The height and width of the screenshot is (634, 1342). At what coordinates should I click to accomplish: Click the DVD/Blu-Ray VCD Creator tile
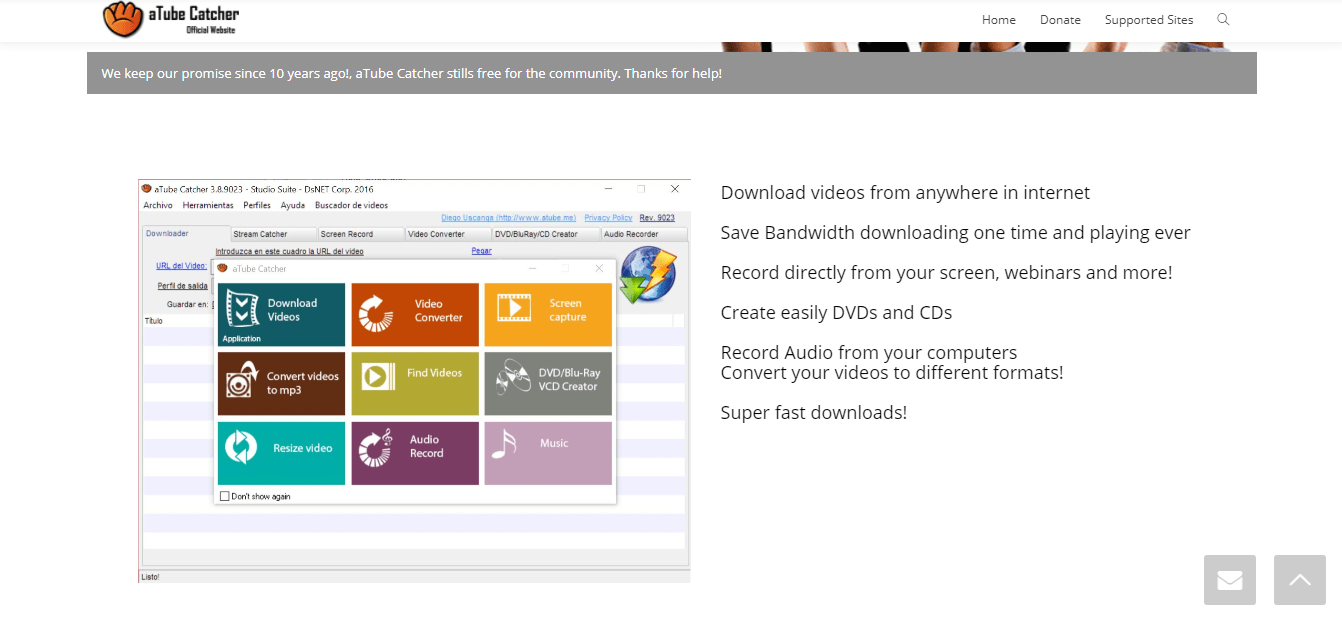pos(548,383)
